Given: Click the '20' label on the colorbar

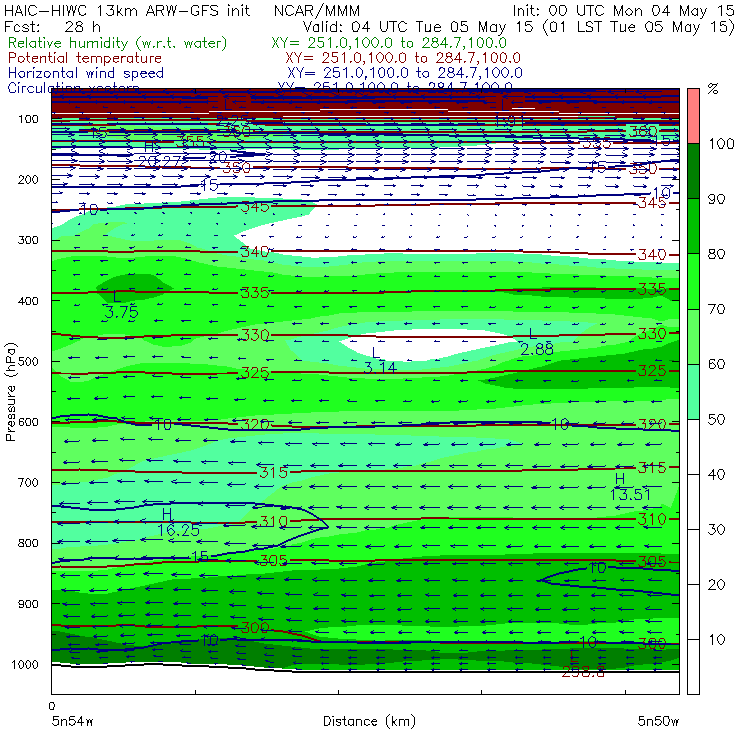Looking at the screenshot, I should [x=716, y=585].
